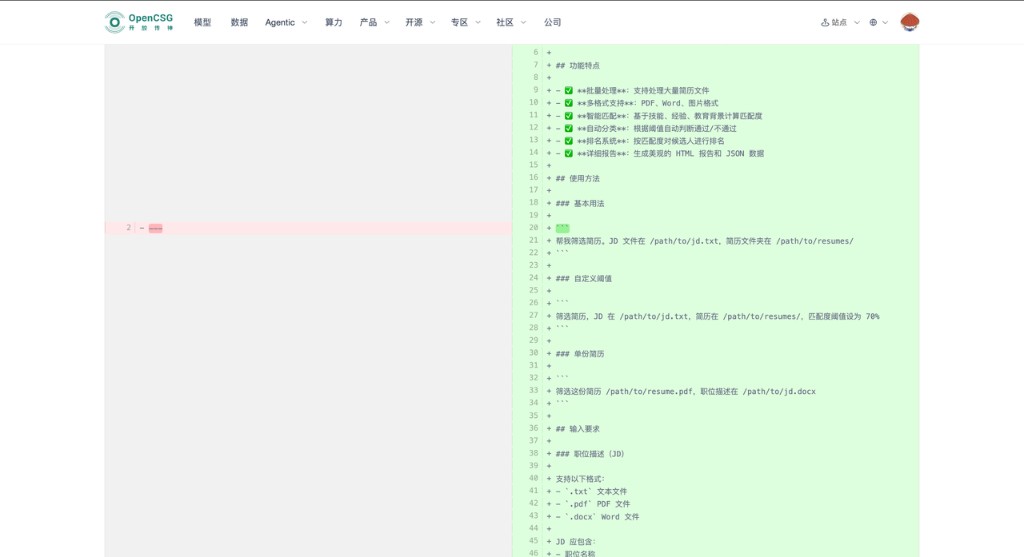Image resolution: width=1024 pixels, height=557 pixels.
Task: Click the '## 使用方法' heading line
Action: (x=578, y=178)
